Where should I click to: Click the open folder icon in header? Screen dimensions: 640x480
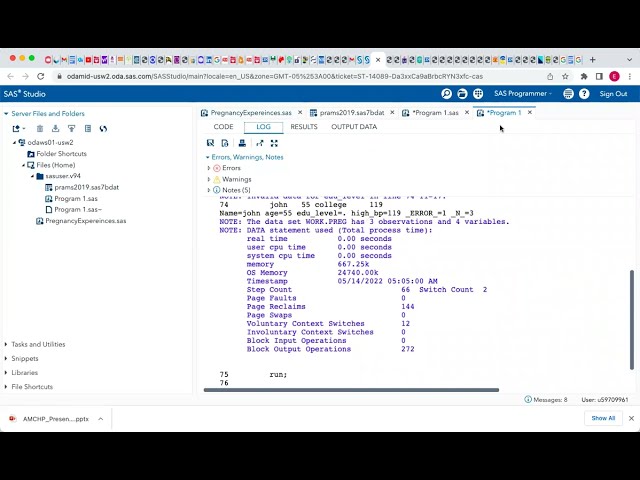click(x=462, y=94)
